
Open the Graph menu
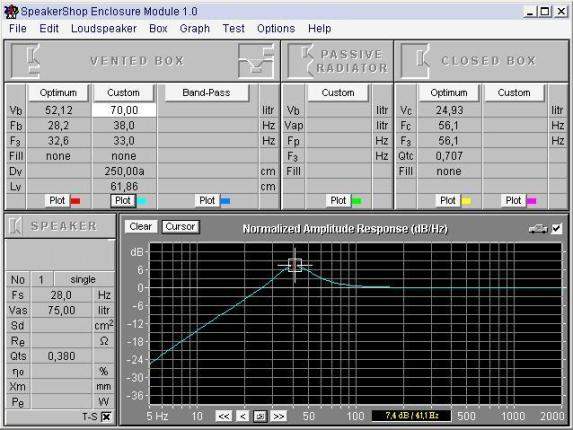[x=195, y=28]
